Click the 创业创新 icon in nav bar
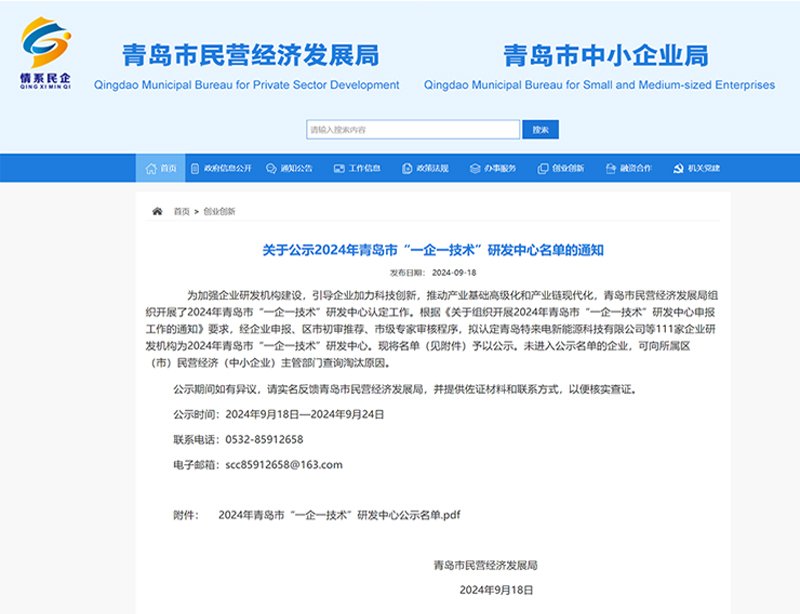 [x=542, y=168]
